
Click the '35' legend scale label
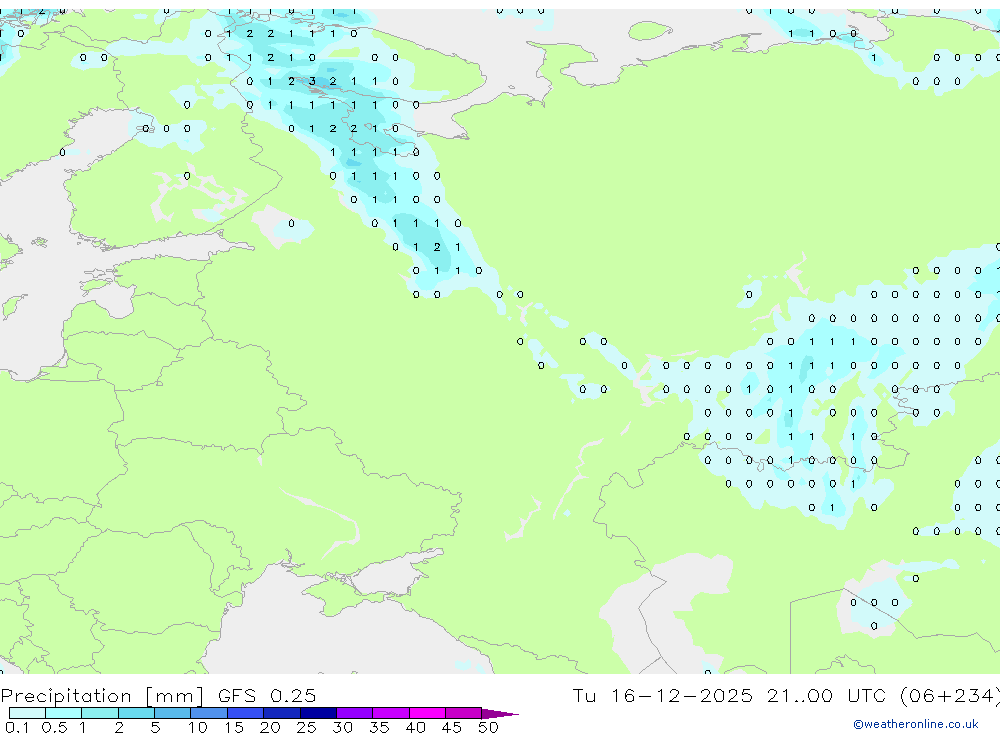point(379,727)
